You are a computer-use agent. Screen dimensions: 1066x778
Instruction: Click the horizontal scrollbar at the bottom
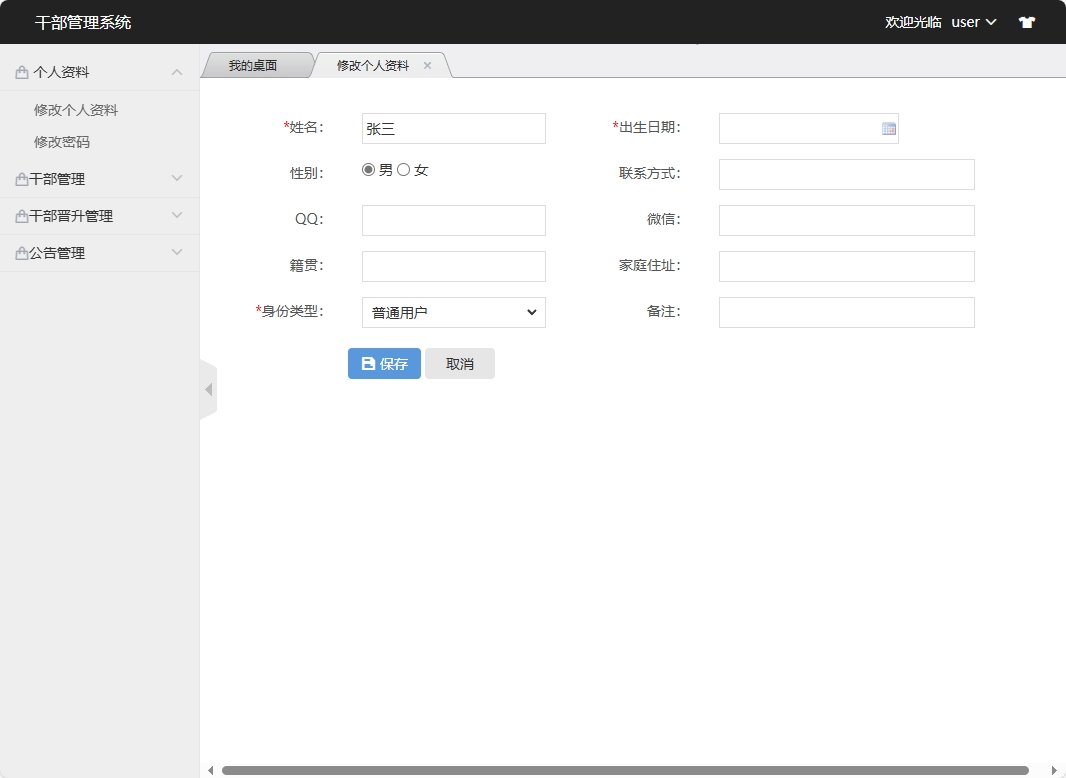(x=625, y=770)
